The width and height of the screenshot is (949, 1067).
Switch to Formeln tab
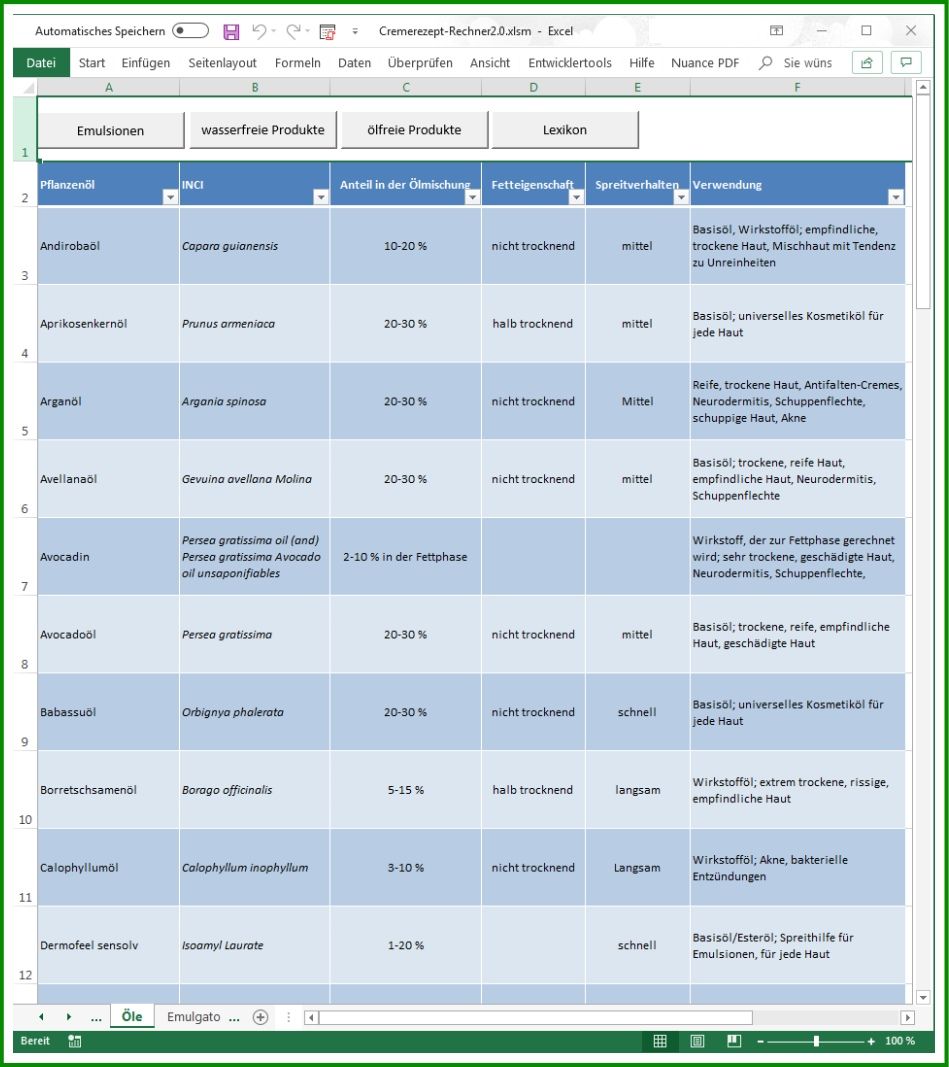pos(297,63)
